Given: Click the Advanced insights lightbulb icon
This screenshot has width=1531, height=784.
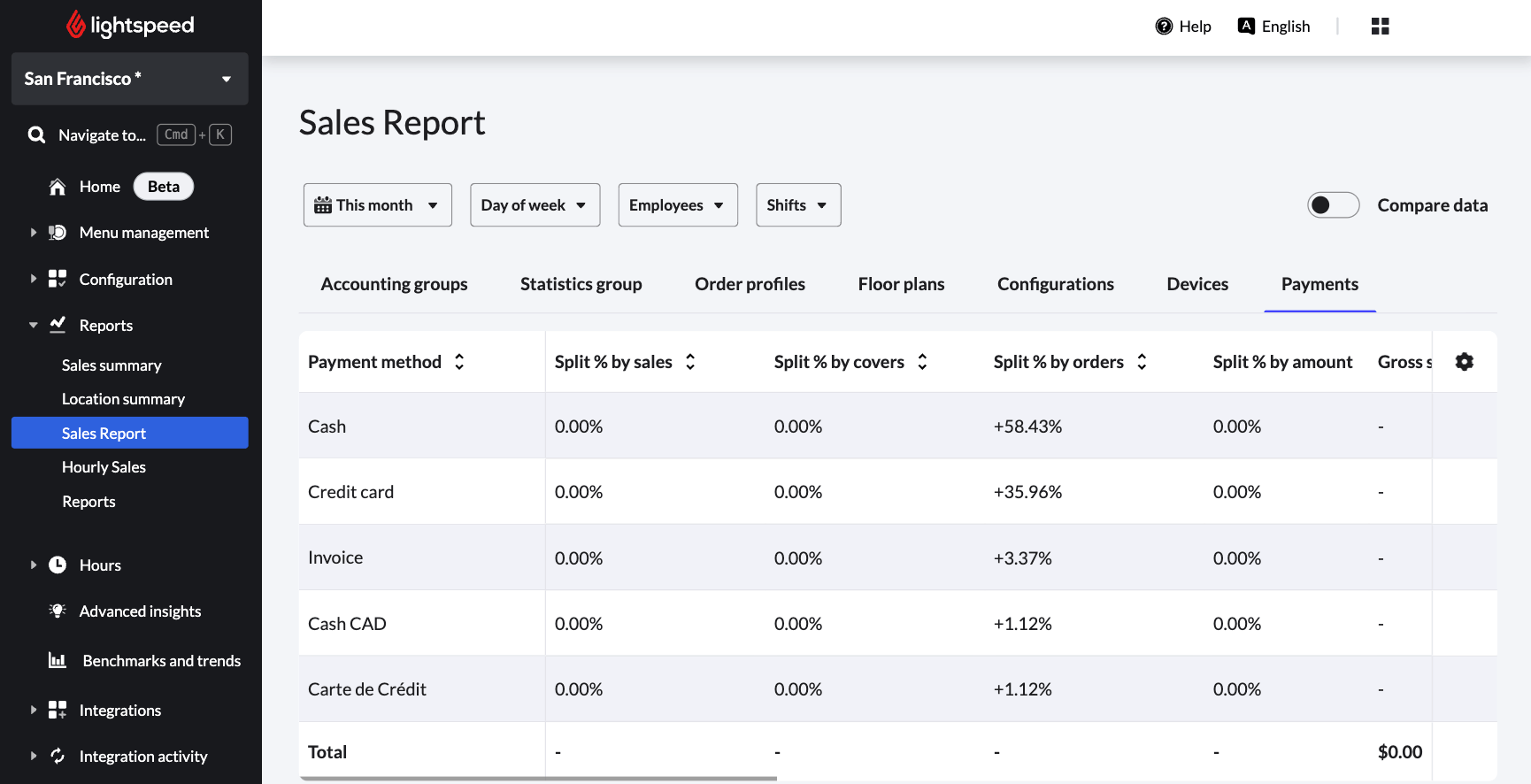Looking at the screenshot, I should 58,611.
